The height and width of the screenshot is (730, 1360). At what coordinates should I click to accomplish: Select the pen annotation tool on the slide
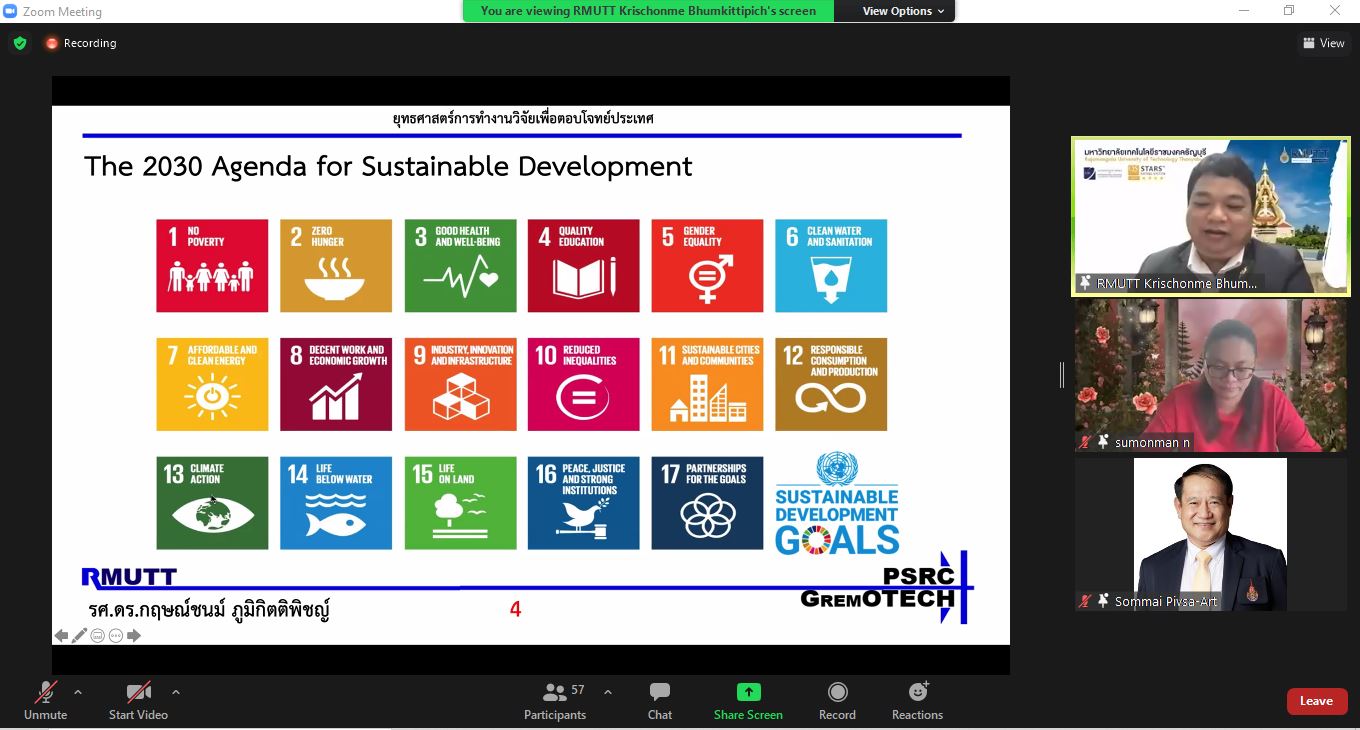79,635
